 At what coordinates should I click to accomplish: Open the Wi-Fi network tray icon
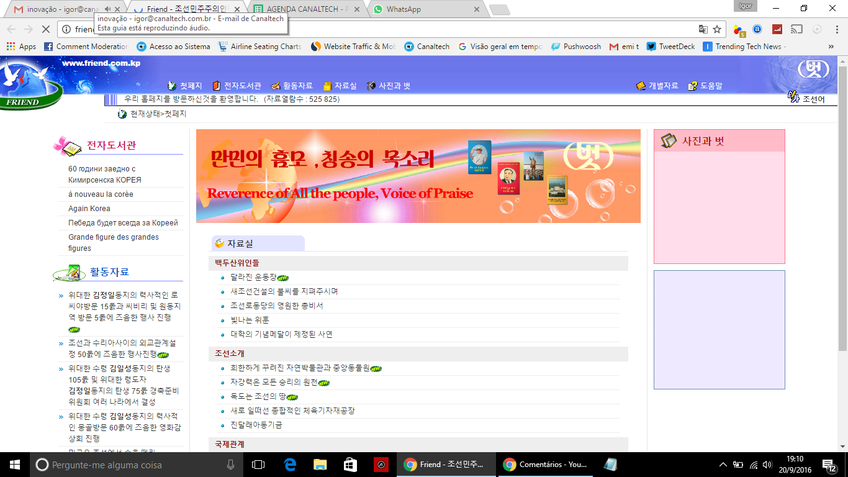(753, 465)
